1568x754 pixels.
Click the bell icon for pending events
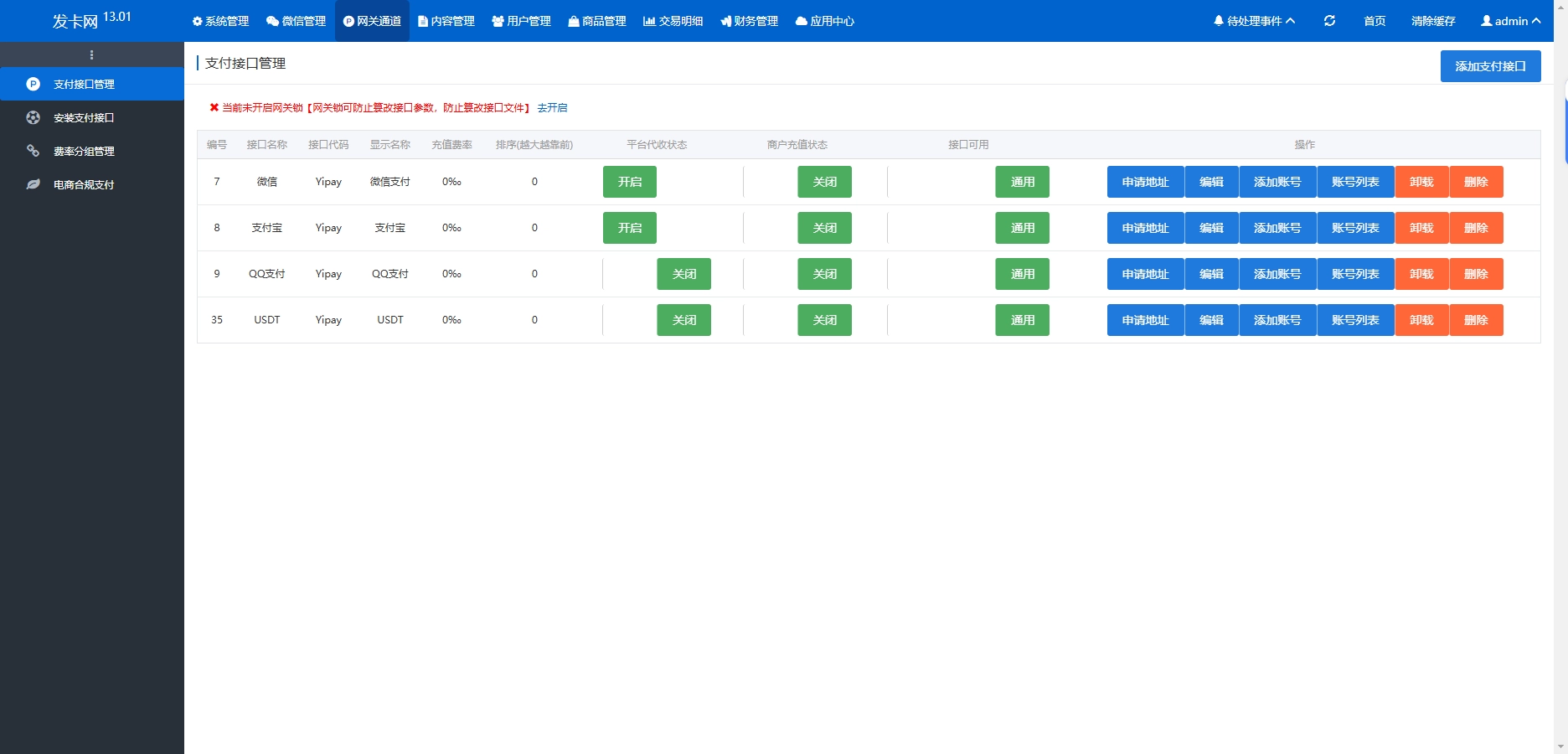[x=1219, y=21]
